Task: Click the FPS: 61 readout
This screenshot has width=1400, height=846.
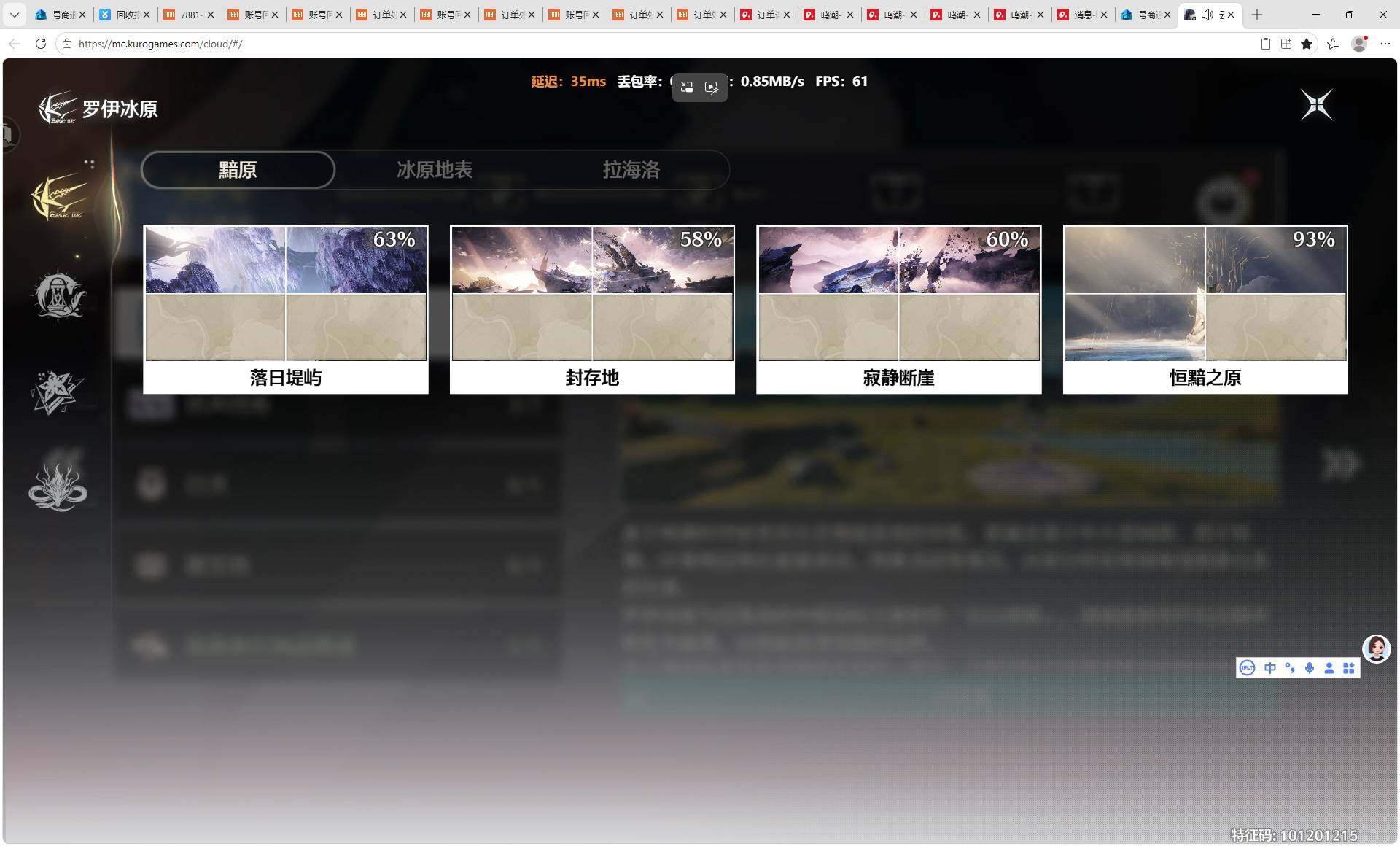Action: coord(841,82)
